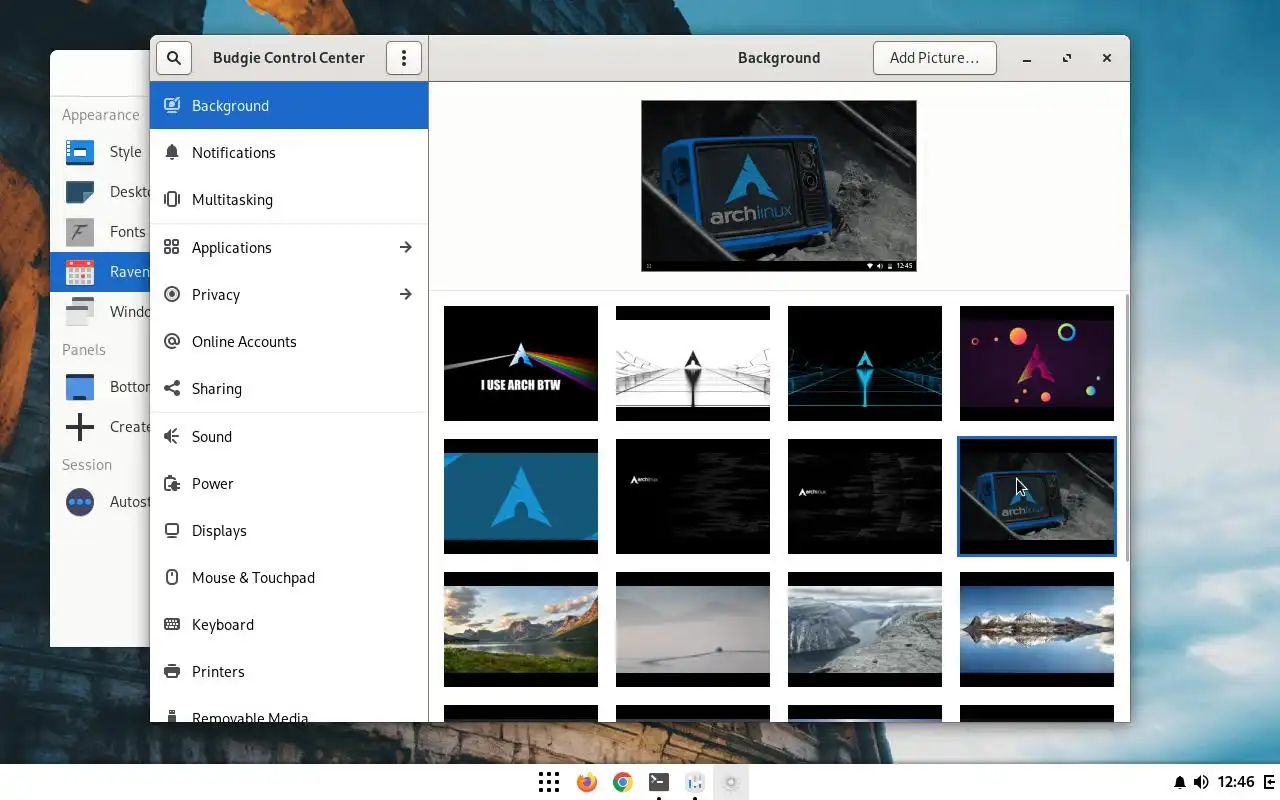
Task: Choose the cyan neon Arch wallpaper
Action: [865, 363]
